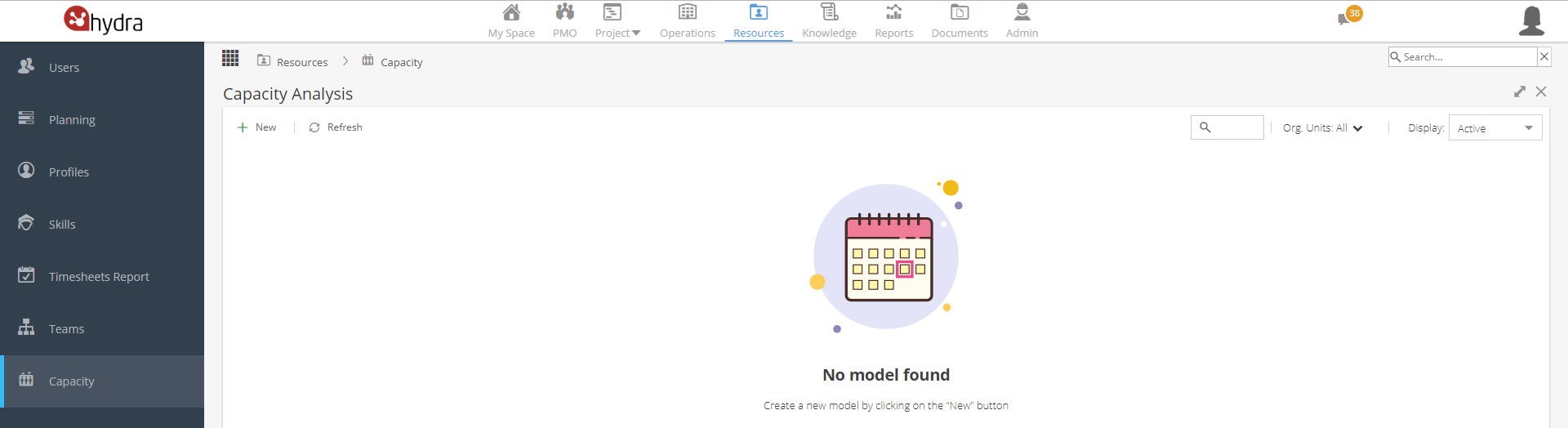Screen dimensions: 1568x428
Task: Click the New button label
Action: click(x=265, y=127)
